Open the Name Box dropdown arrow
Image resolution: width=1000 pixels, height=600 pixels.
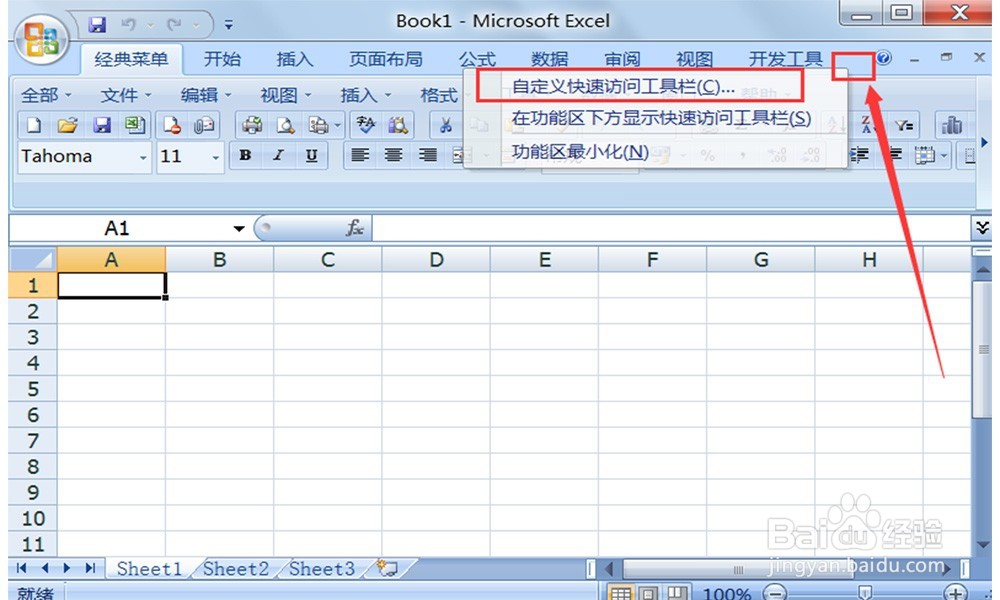[239, 228]
